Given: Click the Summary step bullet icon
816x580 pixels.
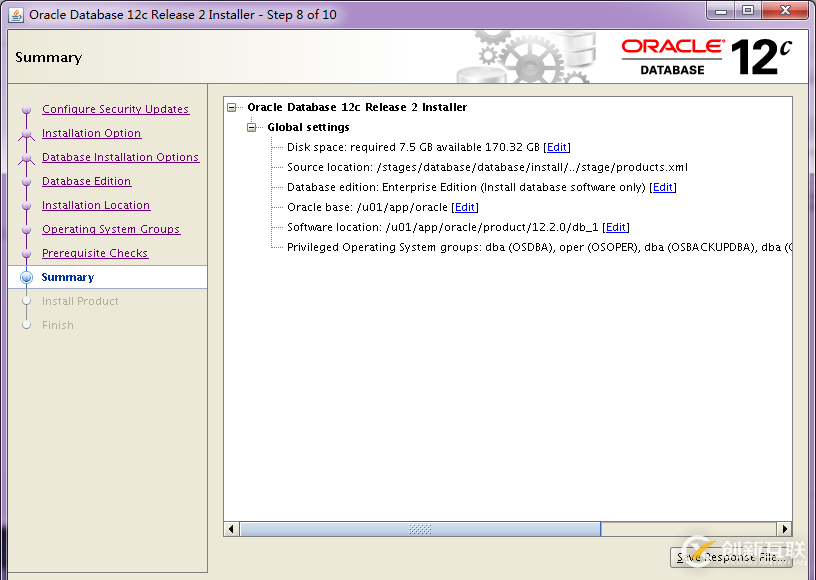Looking at the screenshot, I should tap(27, 277).
